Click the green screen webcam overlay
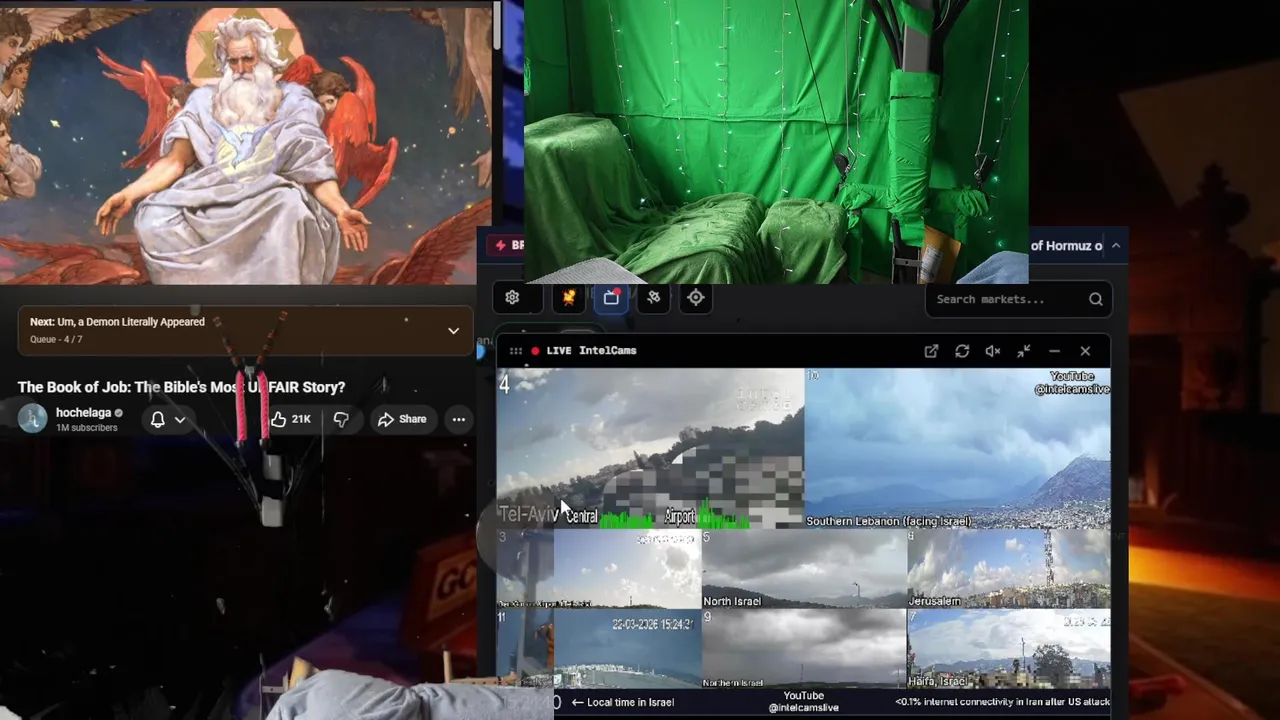Image resolution: width=1280 pixels, height=720 pixels. pyautogui.click(x=776, y=140)
